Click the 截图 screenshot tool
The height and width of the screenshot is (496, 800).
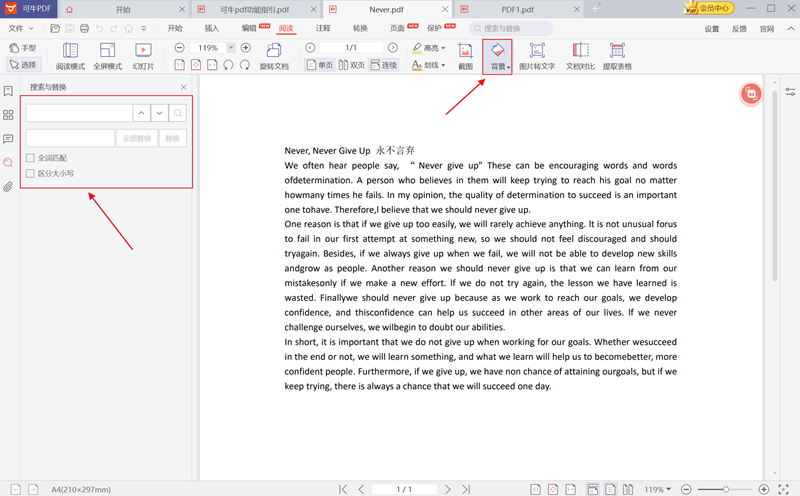(x=465, y=55)
